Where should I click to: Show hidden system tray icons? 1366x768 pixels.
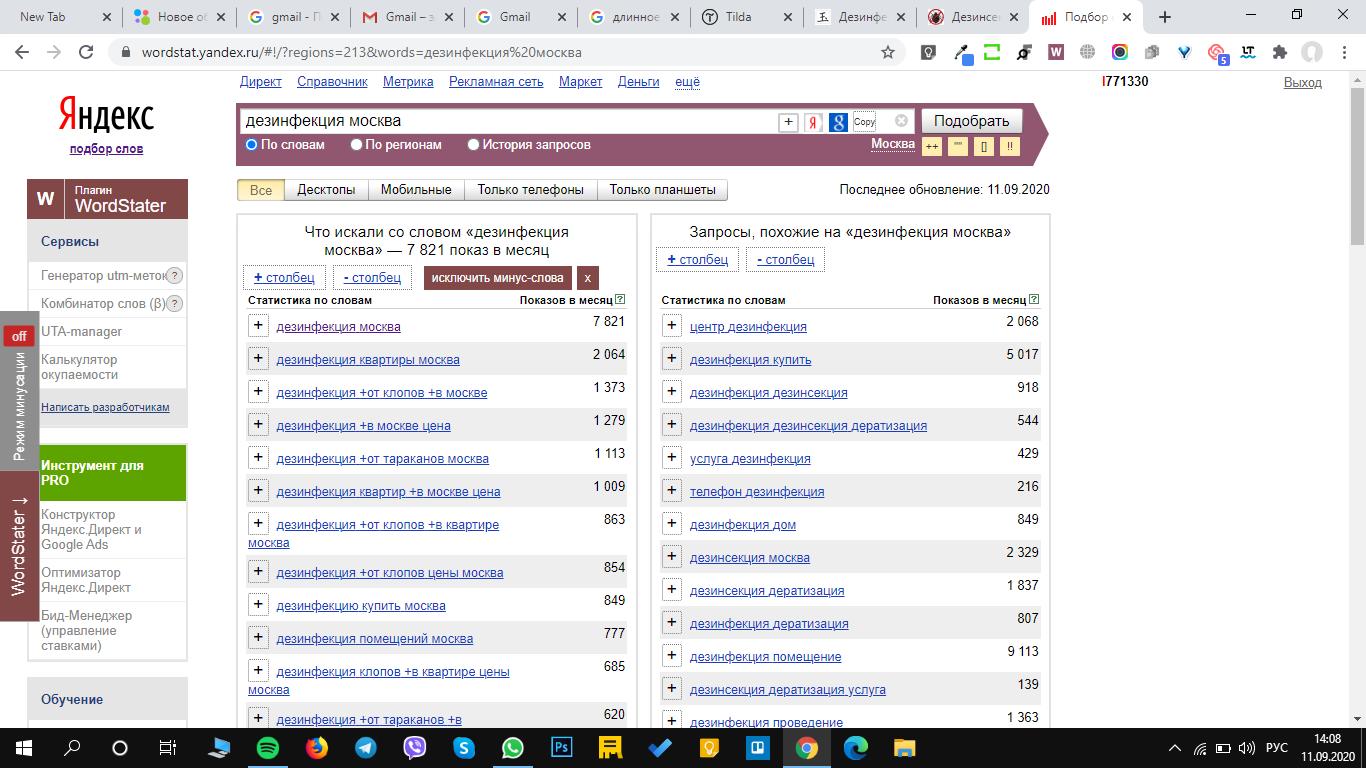[1175, 748]
